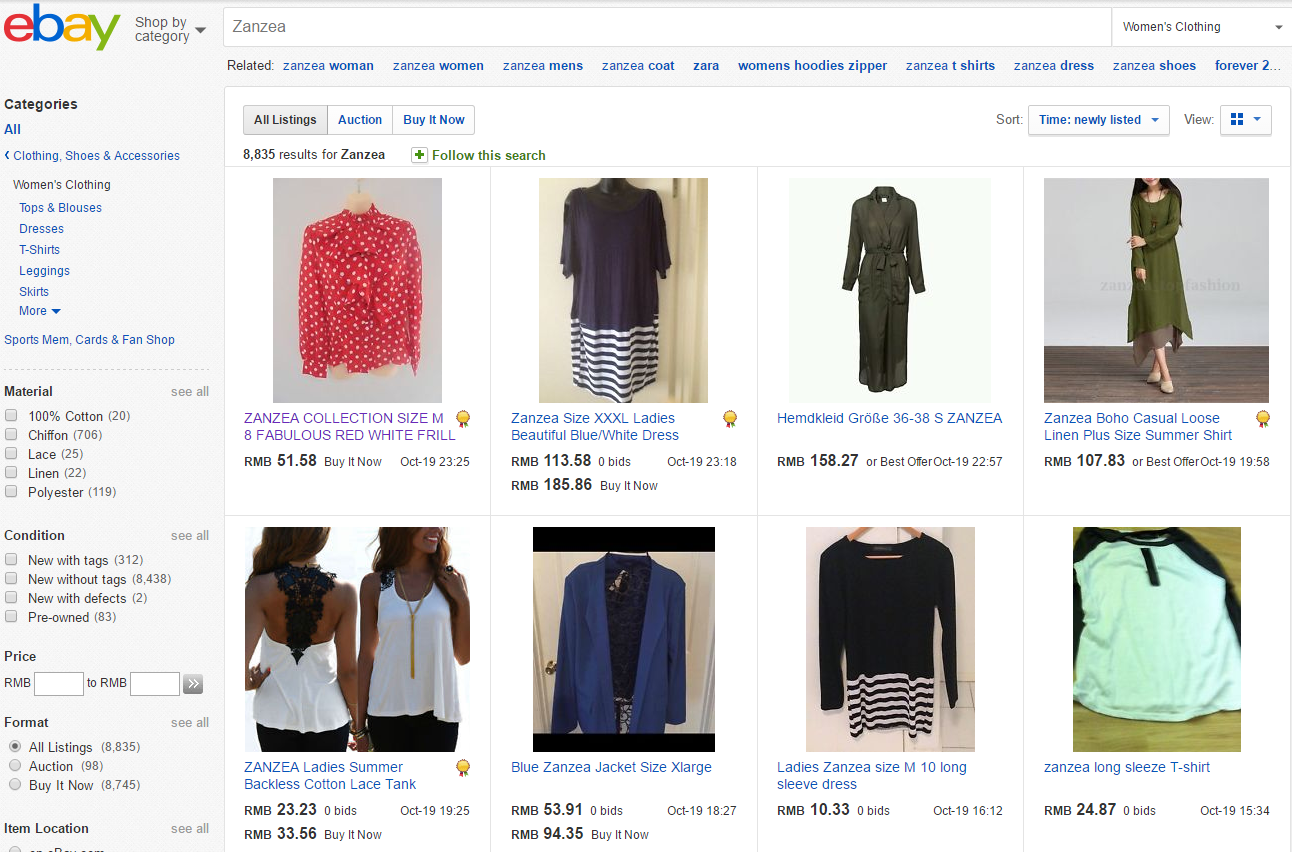Click the eBay logo
Viewport: 1292px width, 852px height.
point(62,27)
